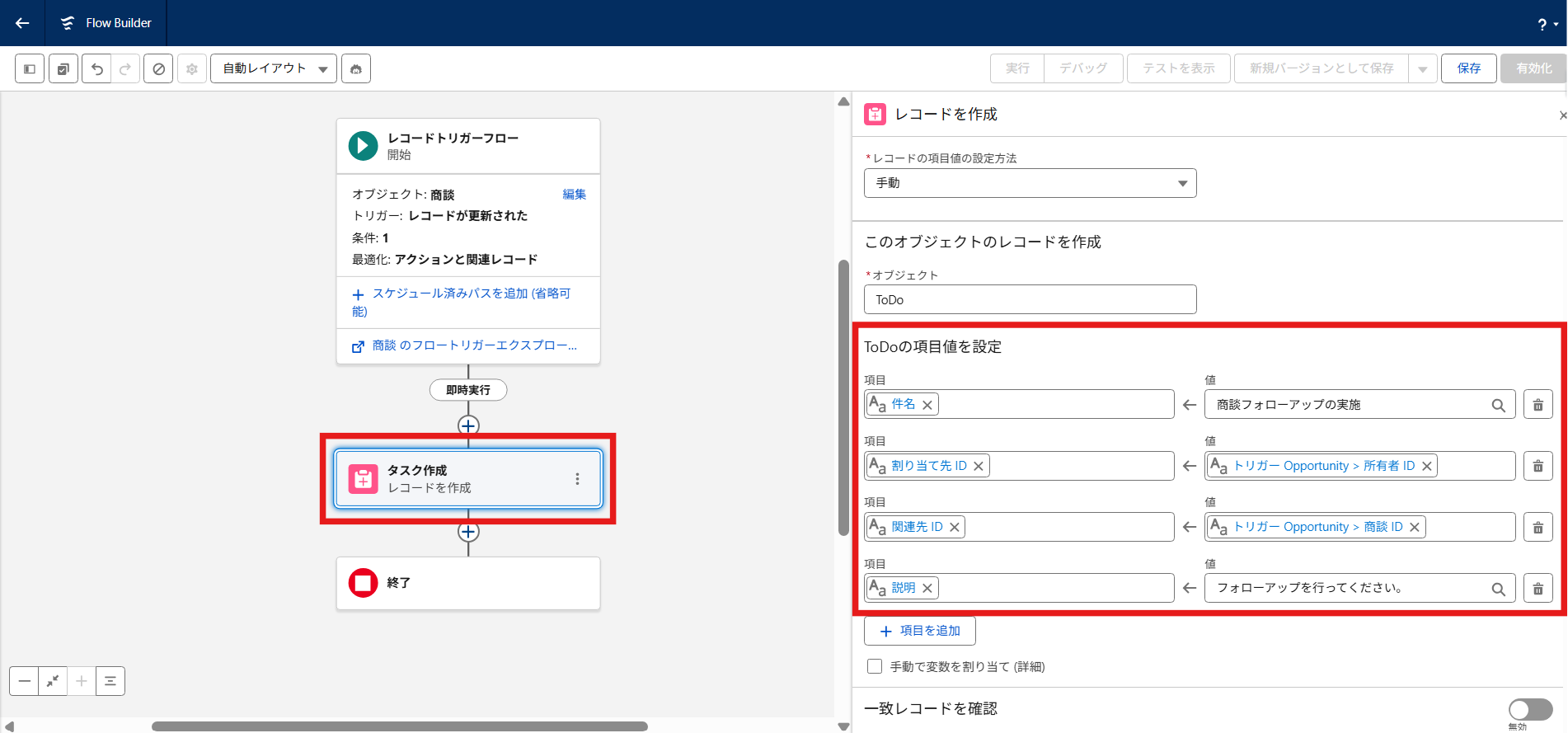Click the フォローアップを行ってください value field
This screenshot has height=733, width=1568.
tap(1359, 588)
